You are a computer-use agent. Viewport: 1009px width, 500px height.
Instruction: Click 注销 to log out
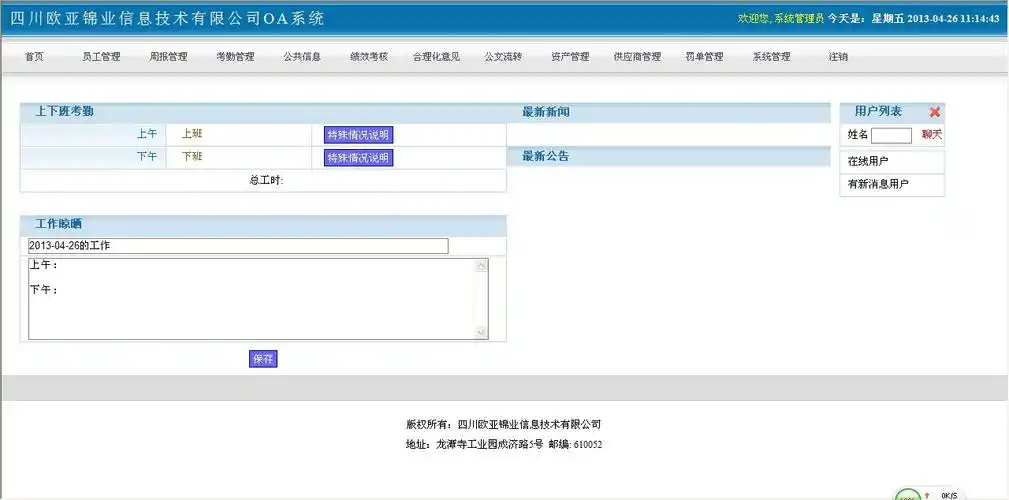tap(838, 57)
